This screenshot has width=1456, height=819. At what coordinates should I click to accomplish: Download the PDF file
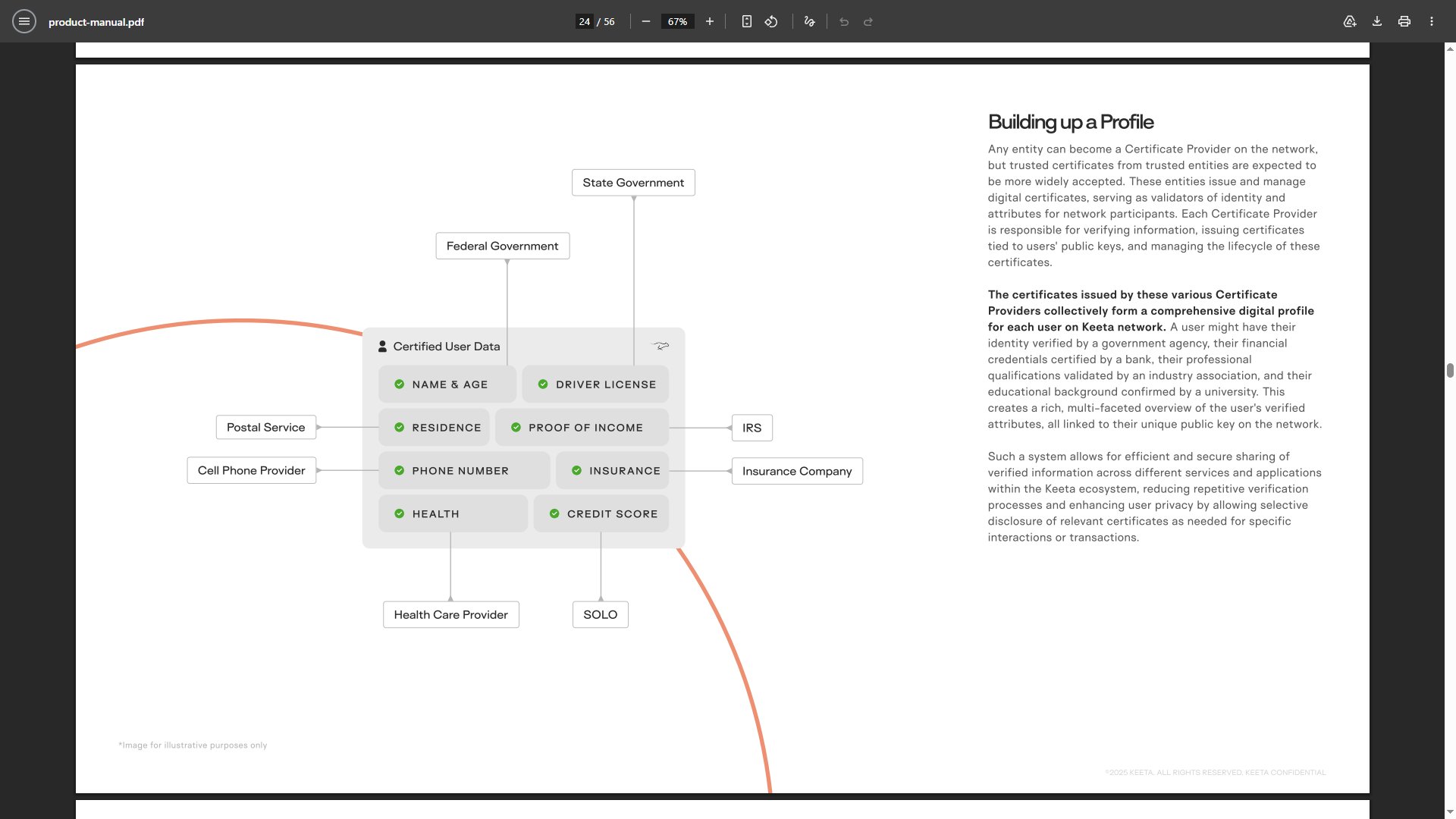1377,21
